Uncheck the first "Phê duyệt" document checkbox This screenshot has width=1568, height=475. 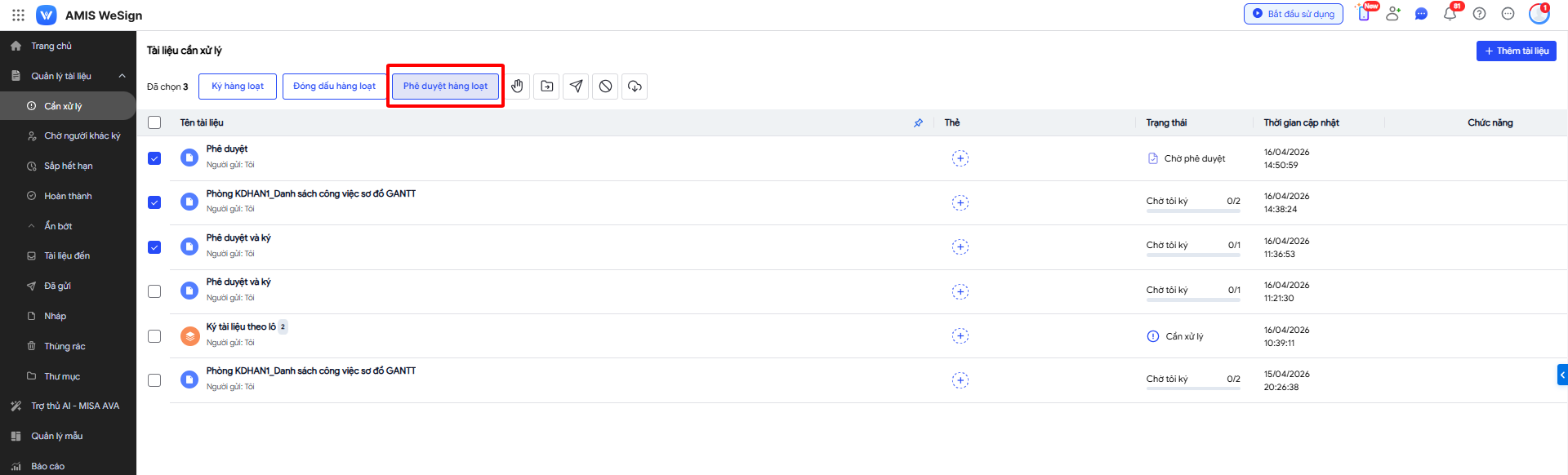tap(154, 158)
